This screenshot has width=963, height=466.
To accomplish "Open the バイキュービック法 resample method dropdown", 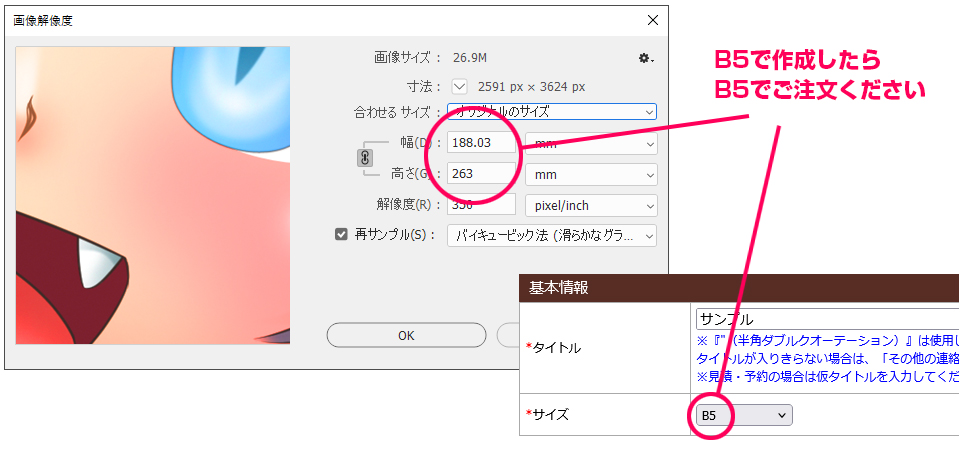I will pos(552,236).
